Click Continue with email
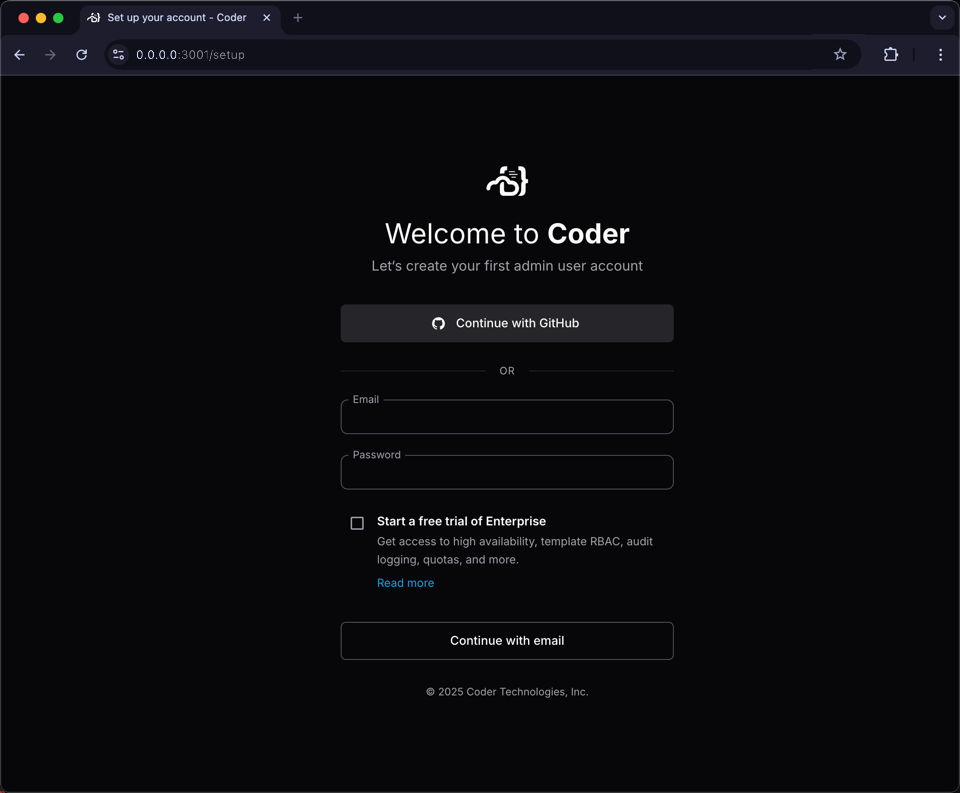The height and width of the screenshot is (793, 960). click(x=506, y=640)
